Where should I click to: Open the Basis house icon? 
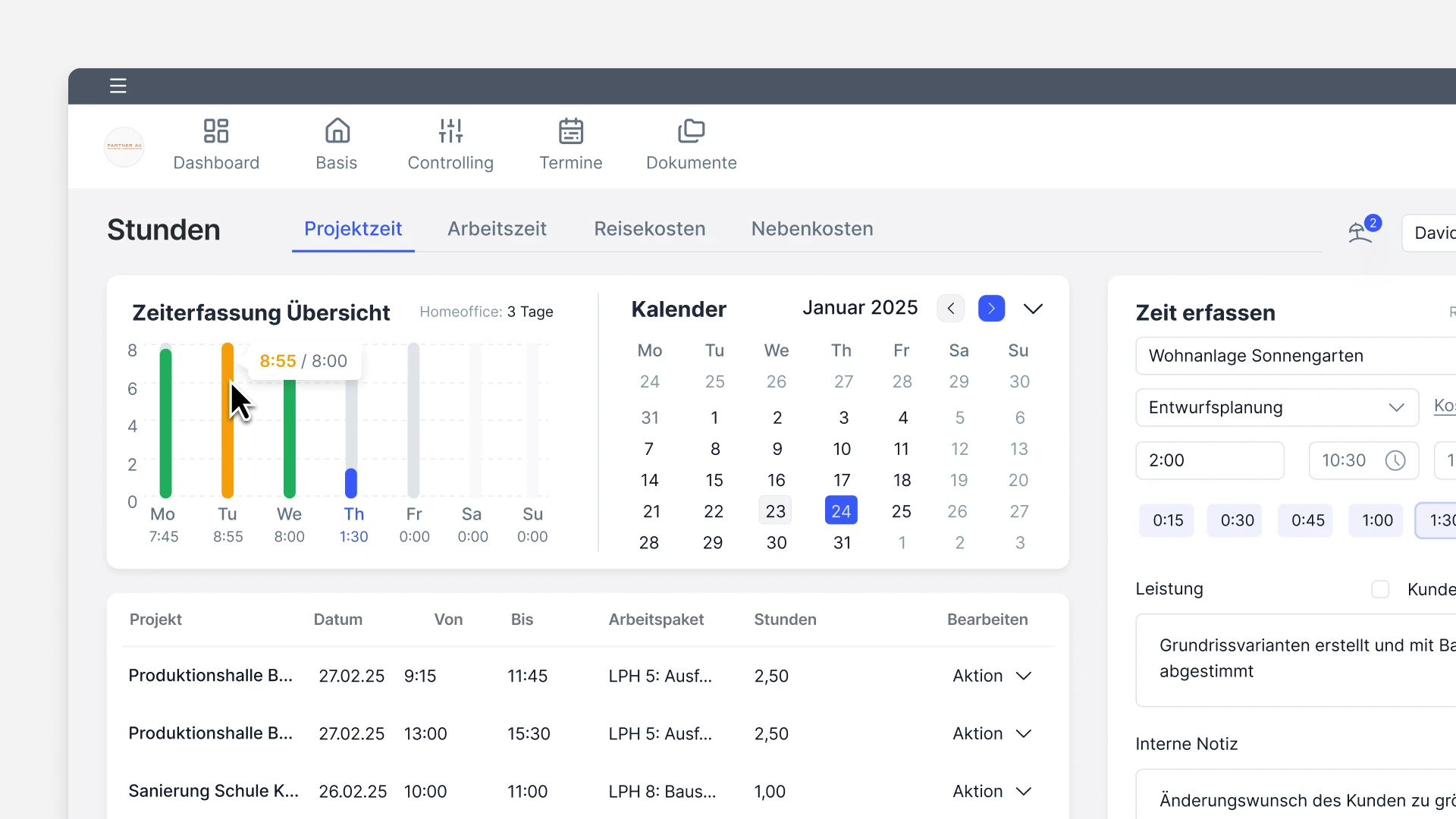[x=337, y=130]
